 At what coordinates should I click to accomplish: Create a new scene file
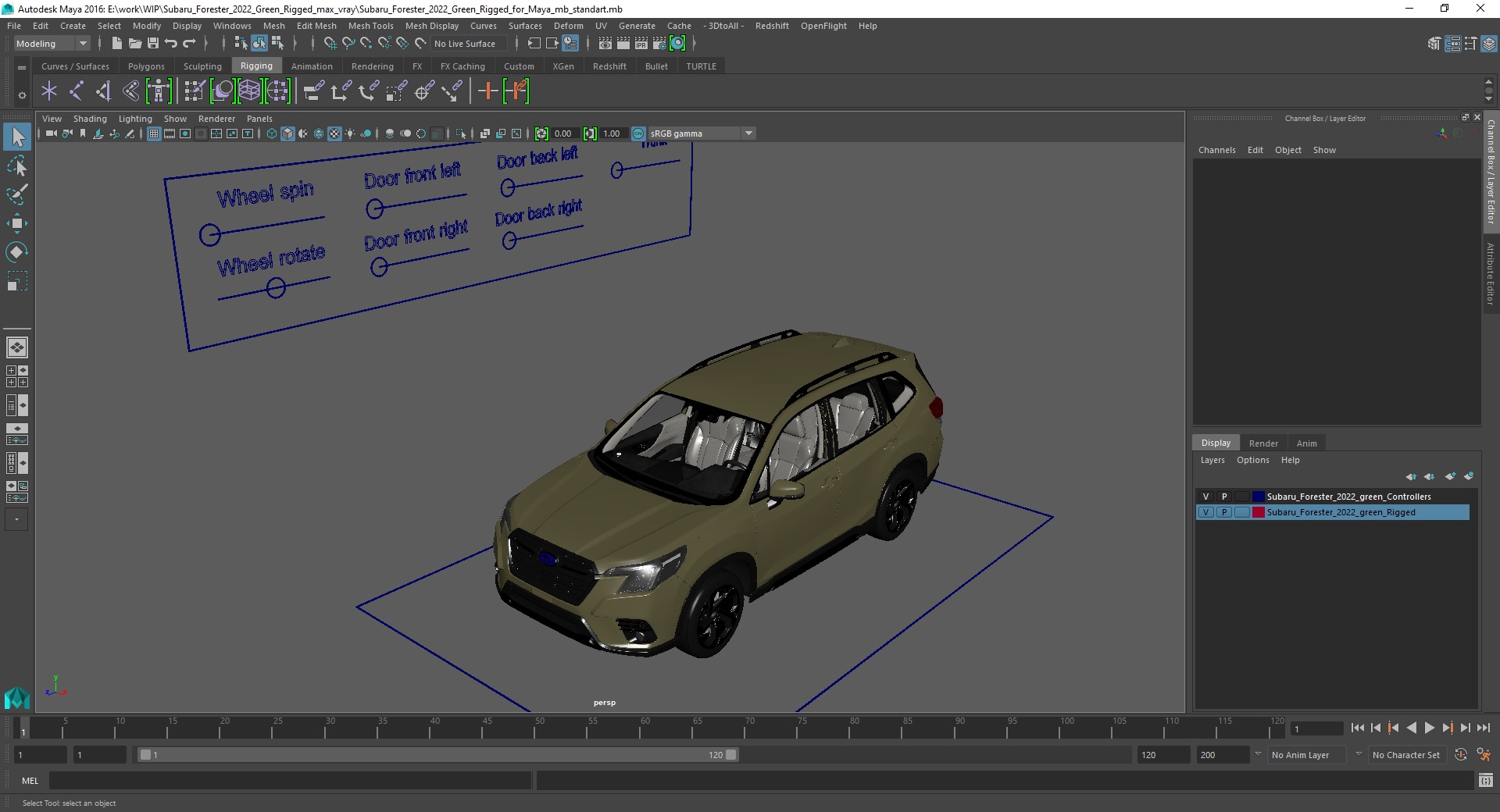[x=116, y=44]
